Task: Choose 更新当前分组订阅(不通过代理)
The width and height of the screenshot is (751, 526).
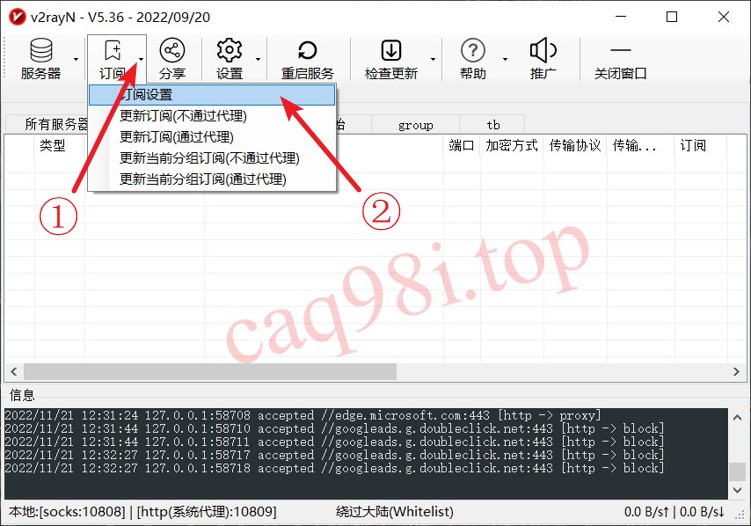Action: click(x=212, y=158)
